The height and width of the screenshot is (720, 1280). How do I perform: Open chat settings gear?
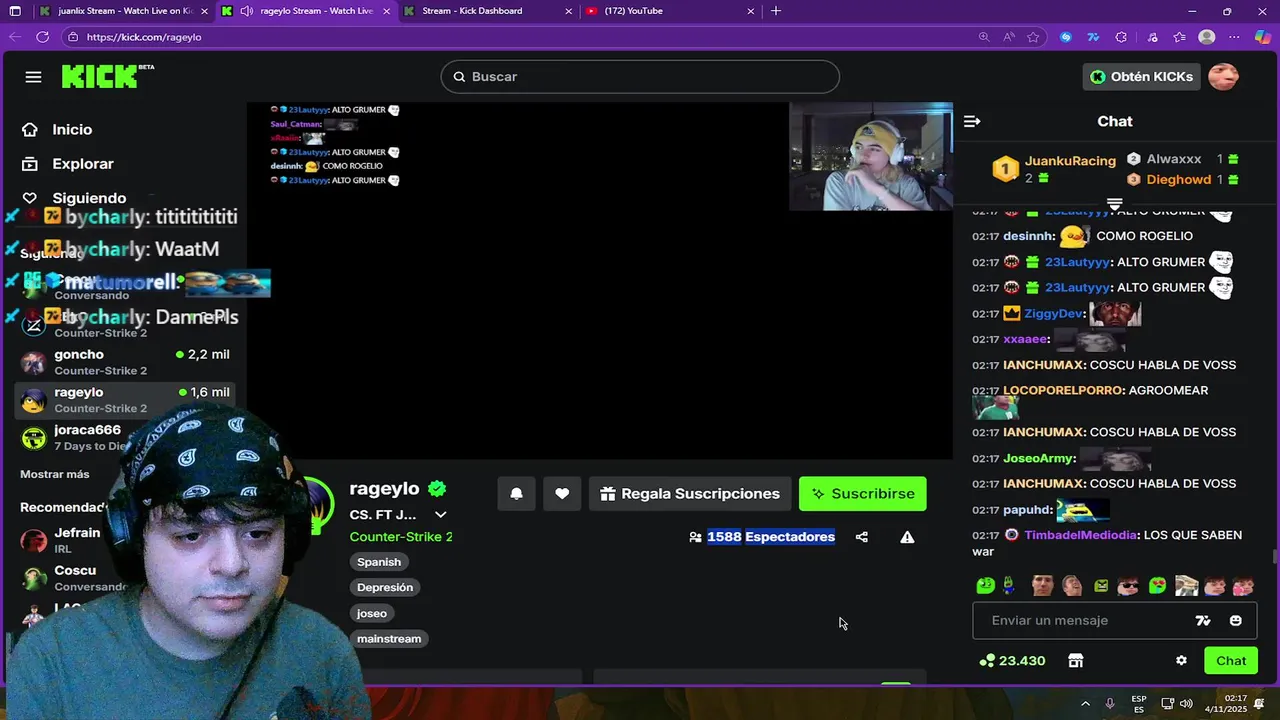1181,661
